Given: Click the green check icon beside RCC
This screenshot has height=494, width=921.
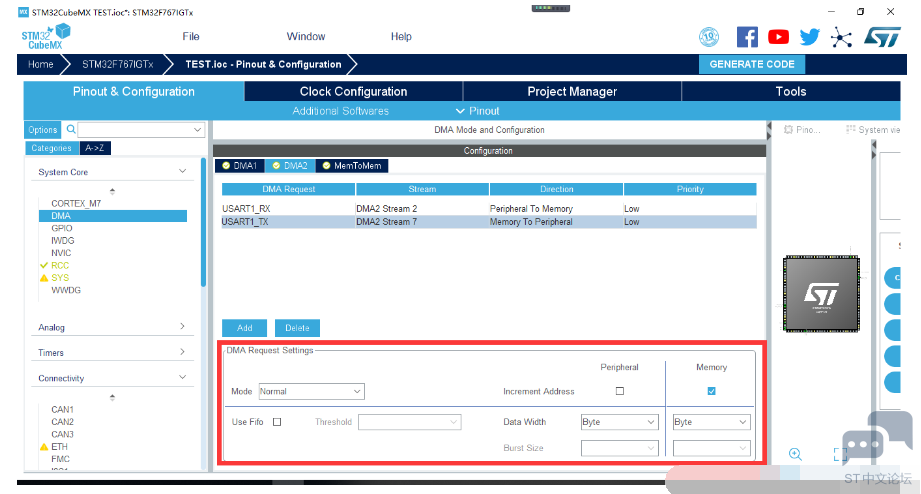Looking at the screenshot, I should pyautogui.click(x=44, y=266).
